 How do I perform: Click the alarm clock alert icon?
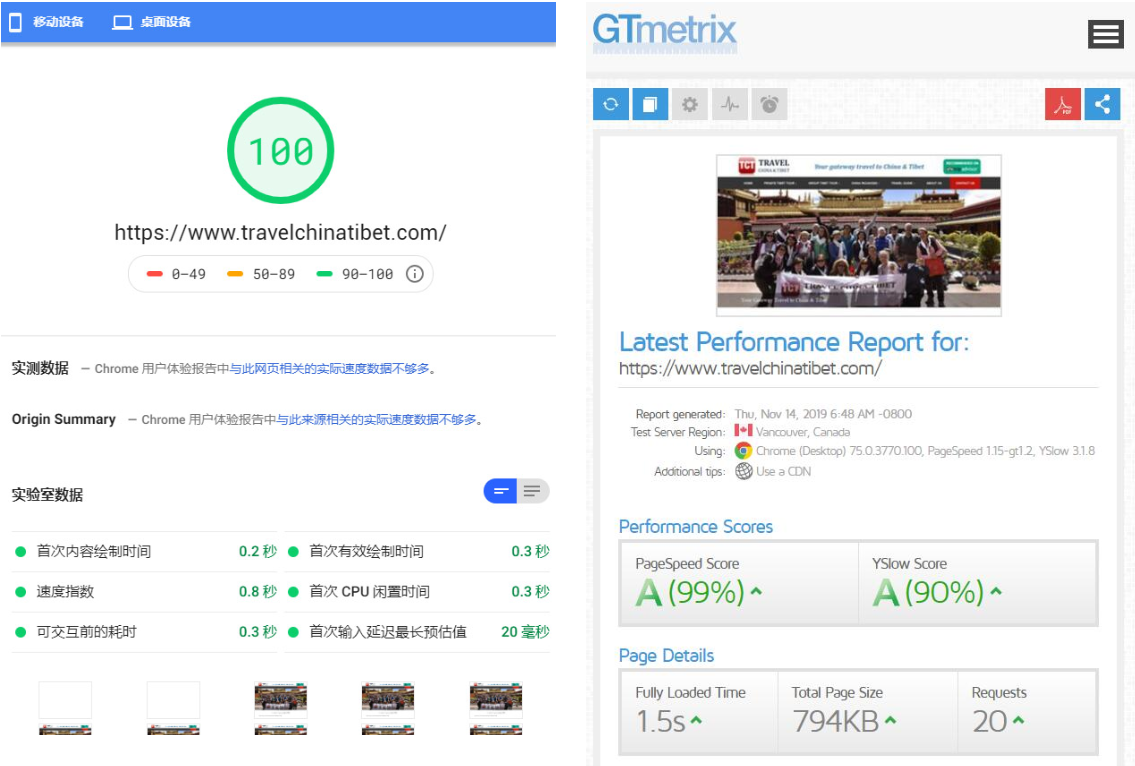[769, 104]
